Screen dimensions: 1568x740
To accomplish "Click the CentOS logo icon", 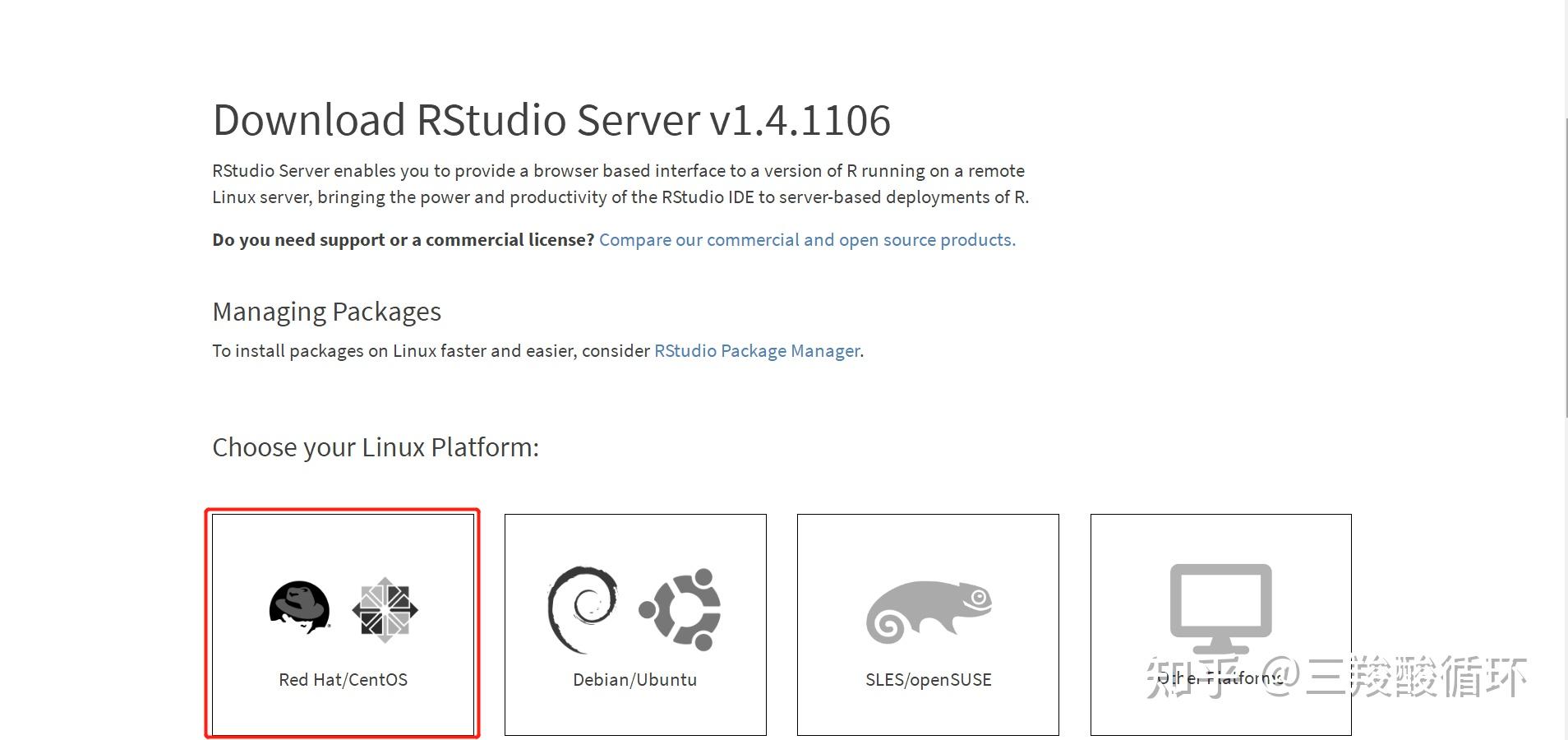I will tap(385, 608).
